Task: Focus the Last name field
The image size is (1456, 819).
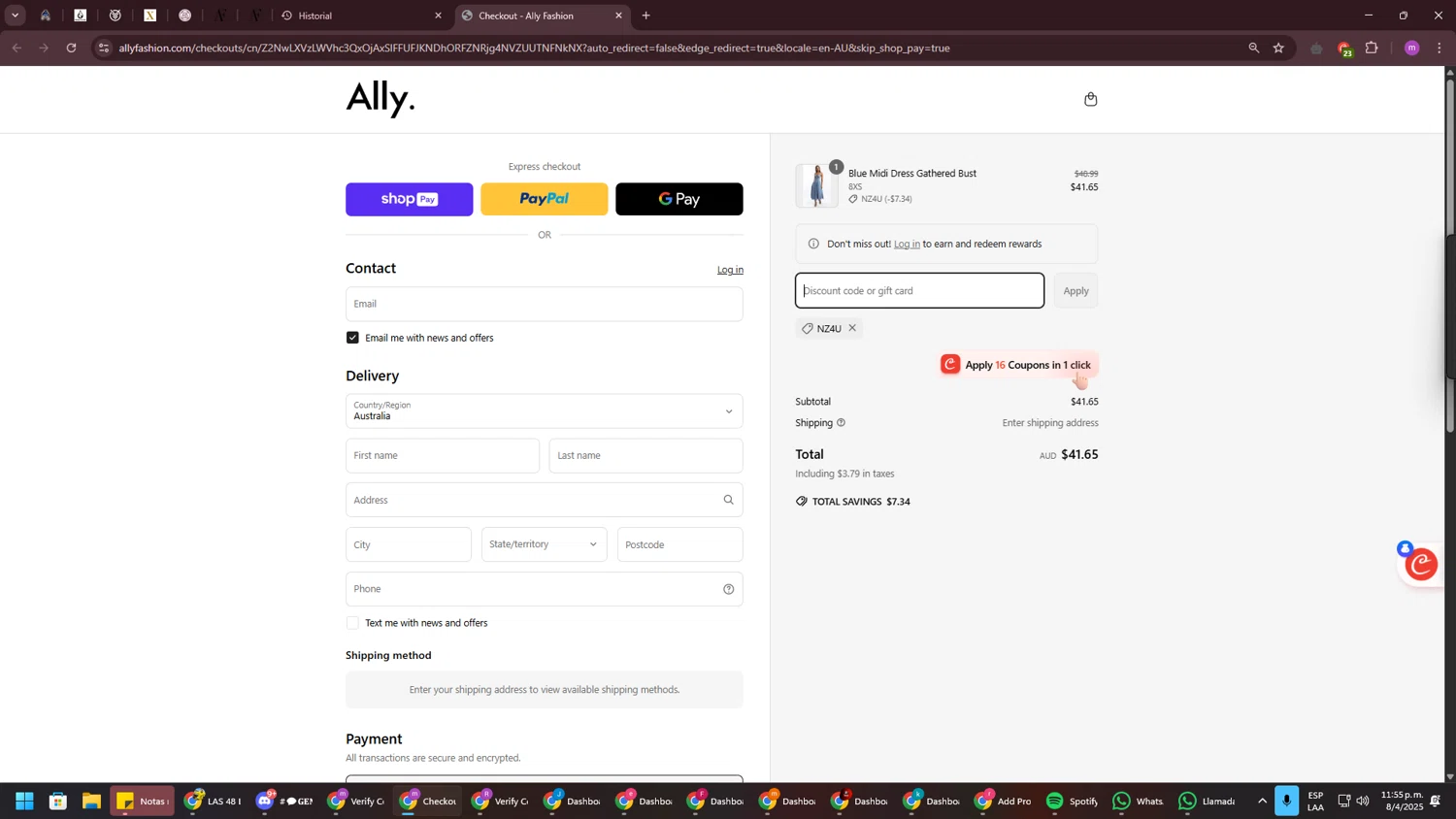Action: coord(645,456)
